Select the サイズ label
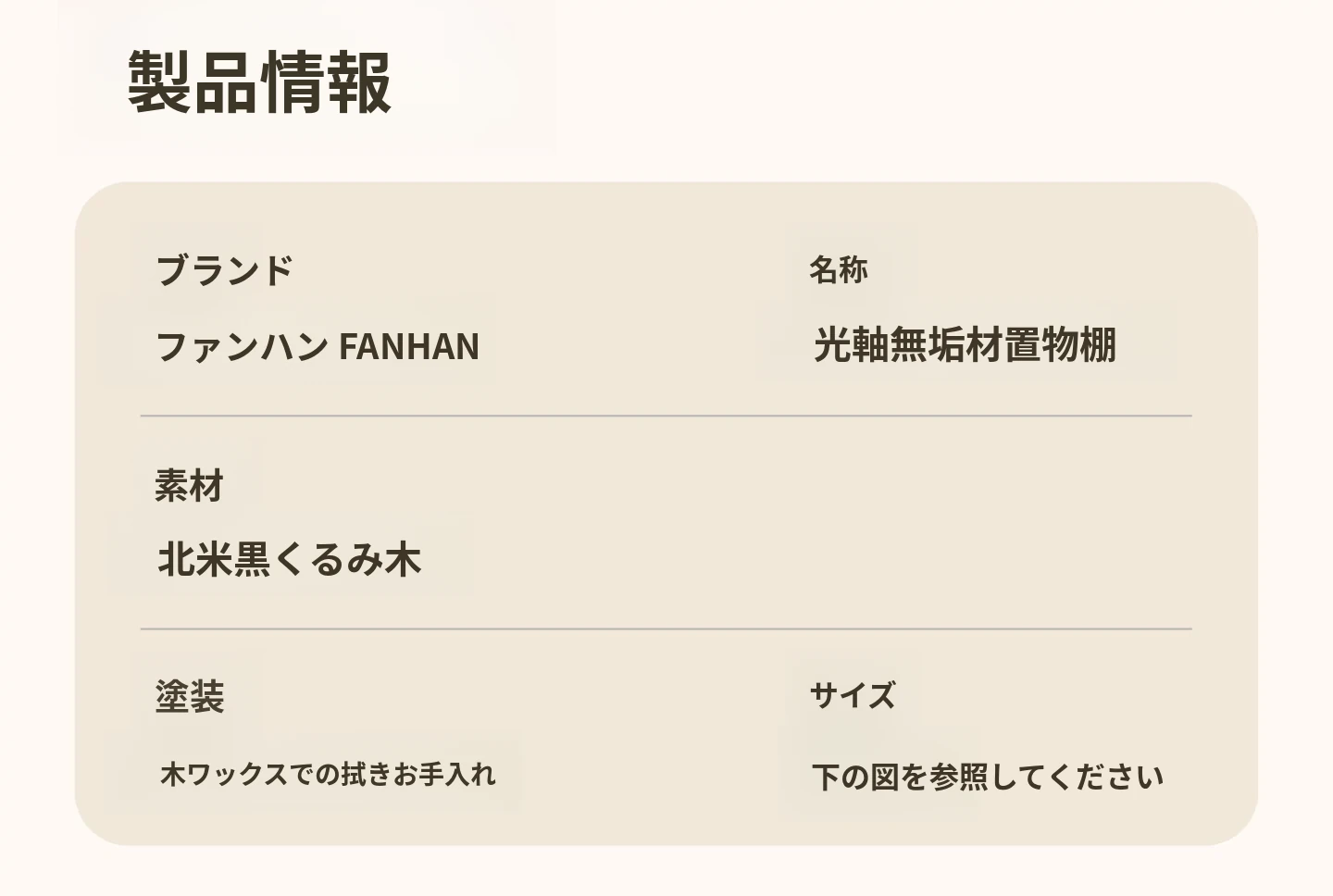The width and height of the screenshot is (1333, 896). (x=852, y=695)
